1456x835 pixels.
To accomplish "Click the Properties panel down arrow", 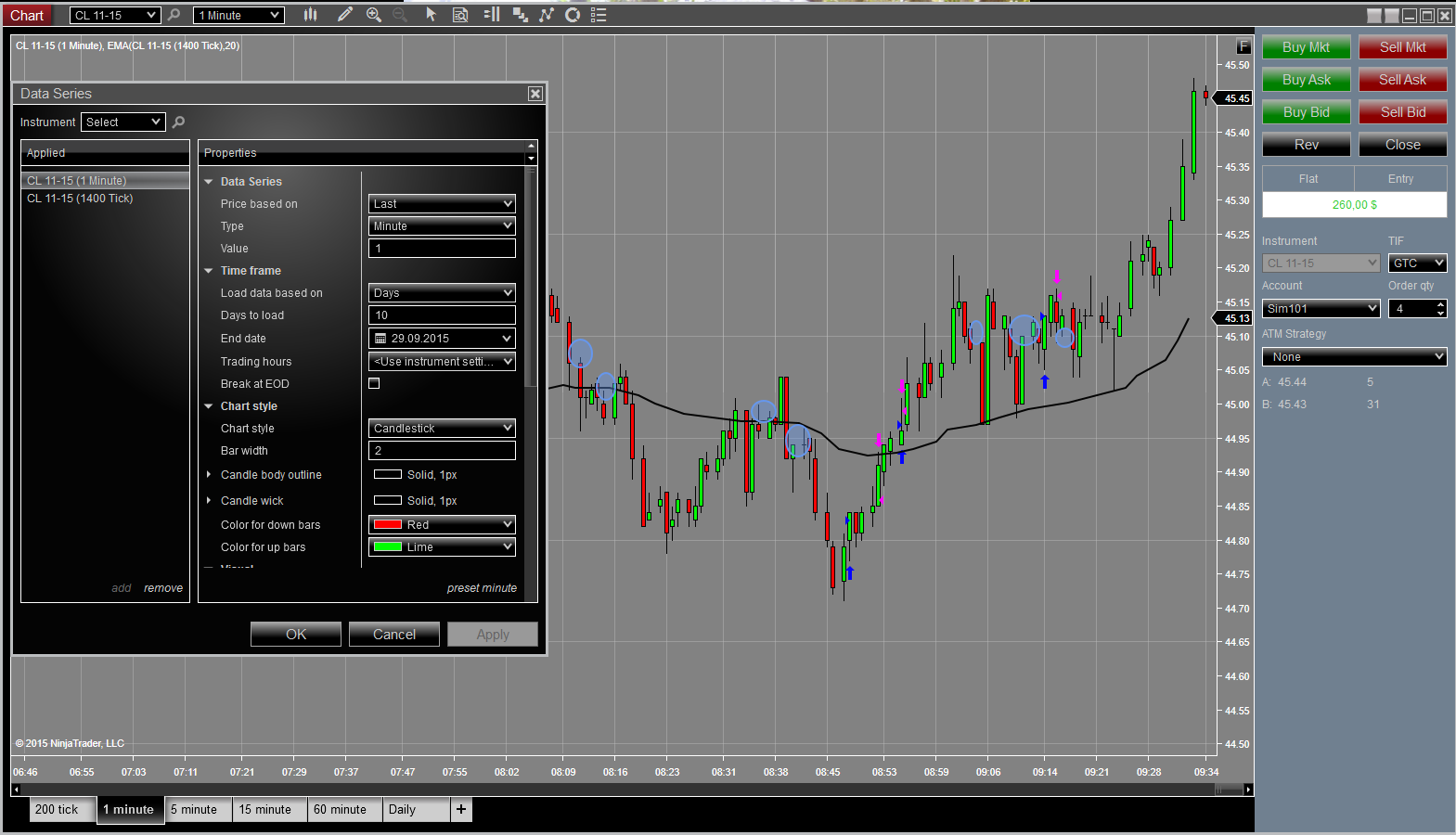I will coord(531,159).
